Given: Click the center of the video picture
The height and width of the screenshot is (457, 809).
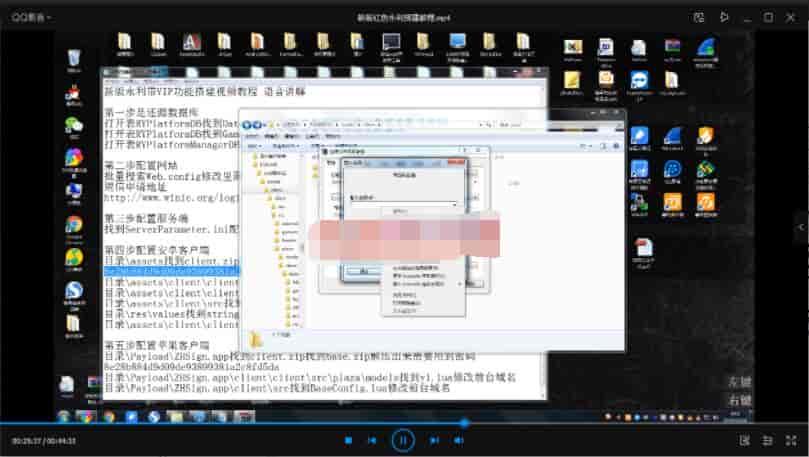Looking at the screenshot, I should point(404,226).
